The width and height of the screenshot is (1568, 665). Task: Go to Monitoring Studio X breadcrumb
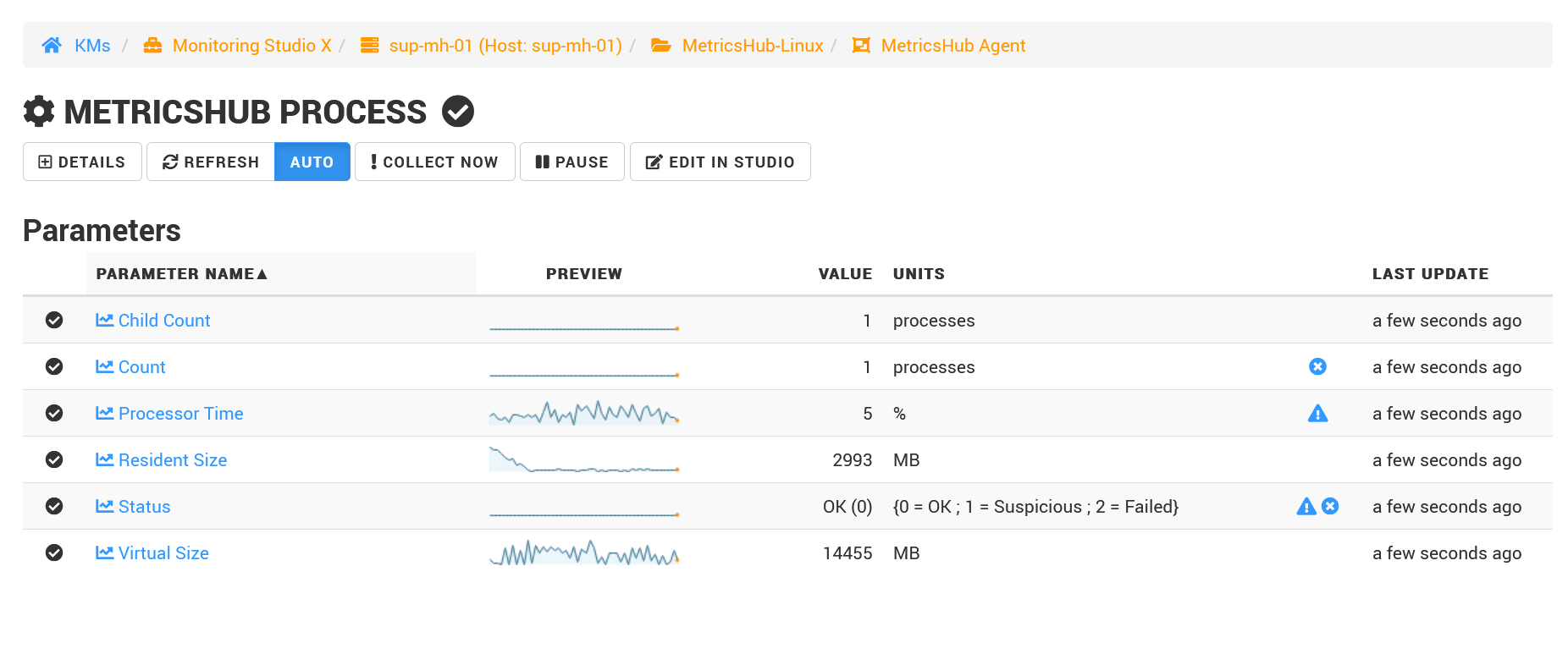[251, 45]
